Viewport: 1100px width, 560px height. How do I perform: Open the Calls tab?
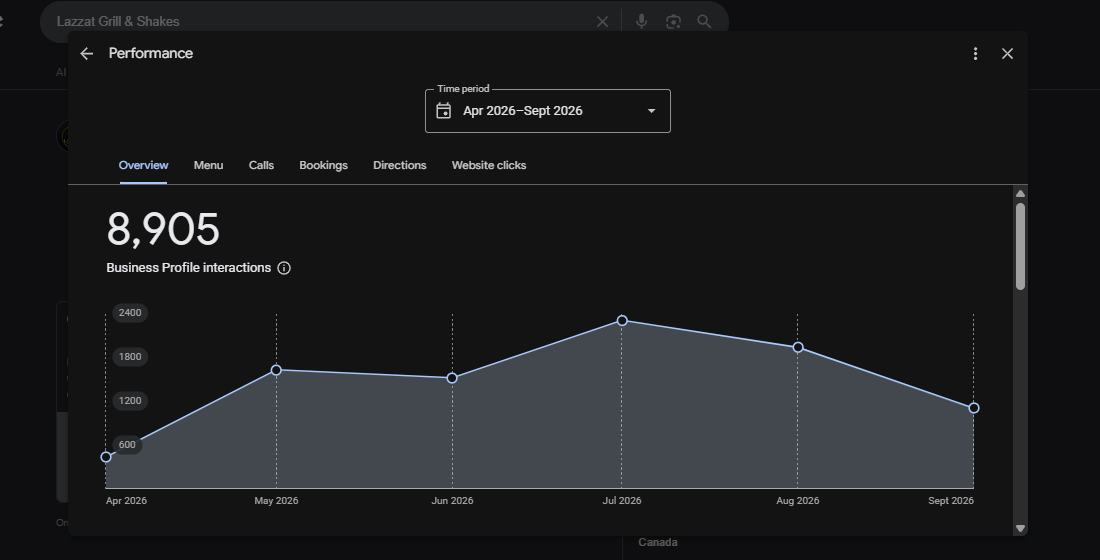(x=261, y=166)
